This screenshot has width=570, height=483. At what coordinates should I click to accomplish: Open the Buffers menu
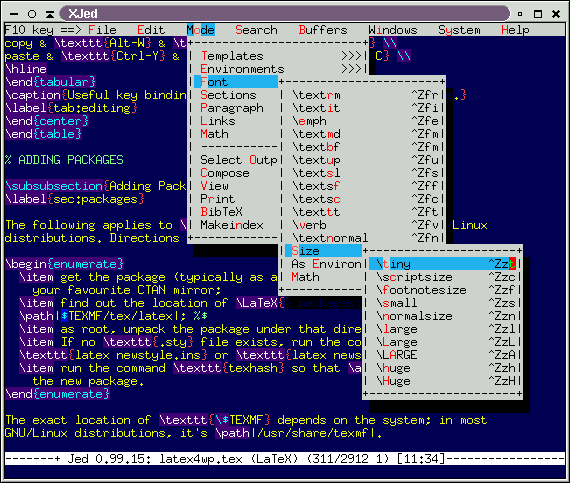point(323,30)
